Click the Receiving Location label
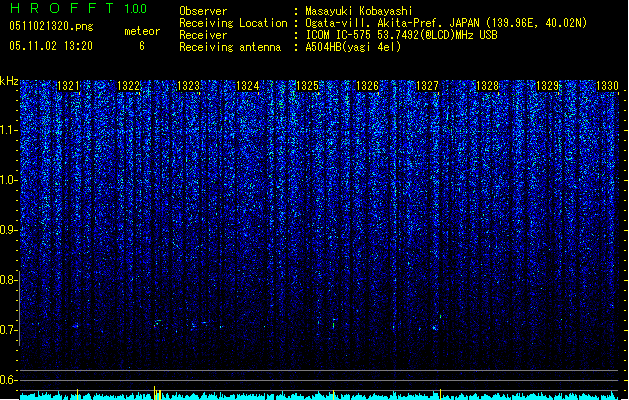Screen dimensions: 629x400 (233, 23)
